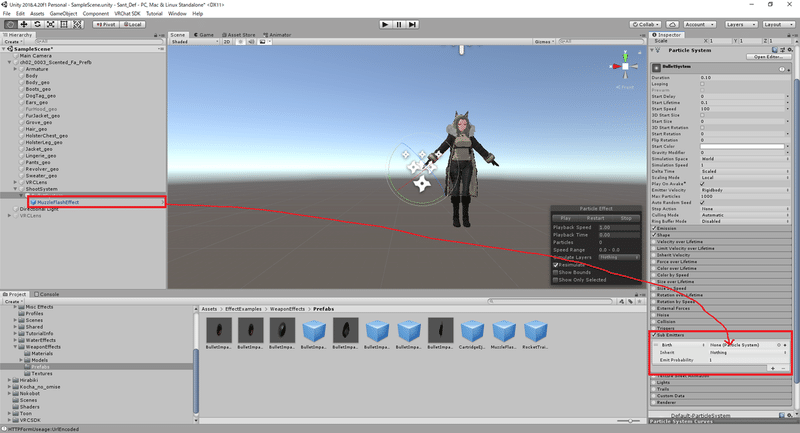Toggle the Play On Awake checkbox
This screenshot has width=800, height=433.
tap(703, 184)
